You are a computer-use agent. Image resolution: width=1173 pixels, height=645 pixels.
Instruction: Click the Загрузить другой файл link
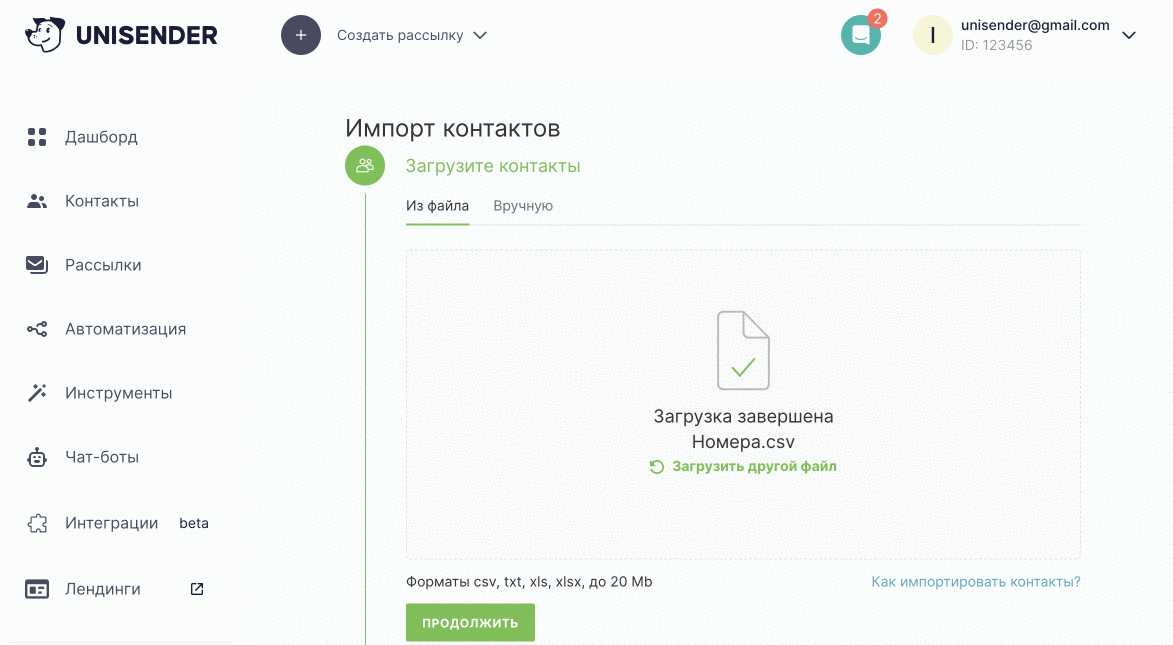pos(754,466)
